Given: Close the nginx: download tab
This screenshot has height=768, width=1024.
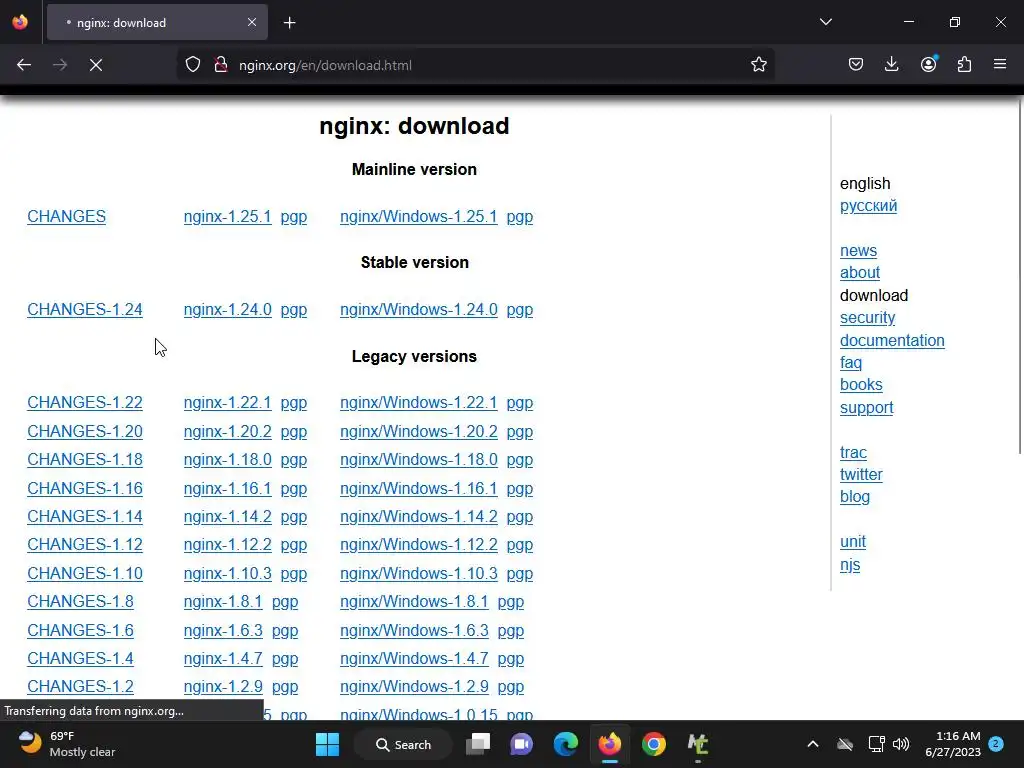Looking at the screenshot, I should click(252, 22).
